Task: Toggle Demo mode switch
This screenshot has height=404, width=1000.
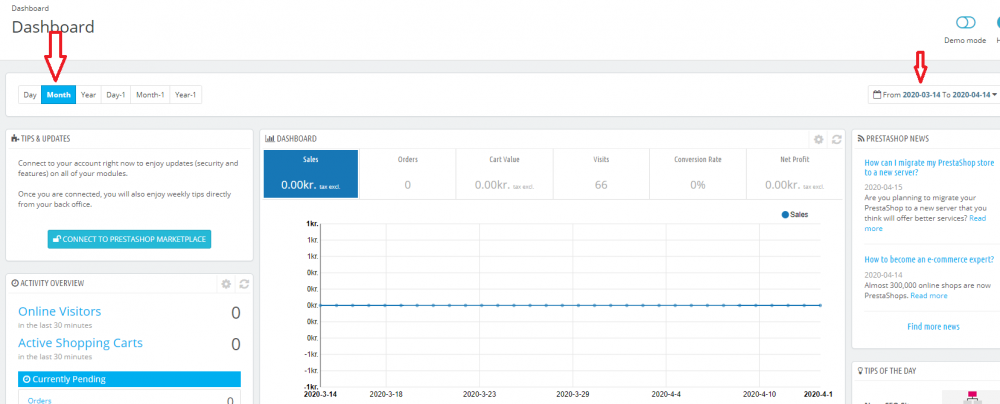Action: [965, 22]
